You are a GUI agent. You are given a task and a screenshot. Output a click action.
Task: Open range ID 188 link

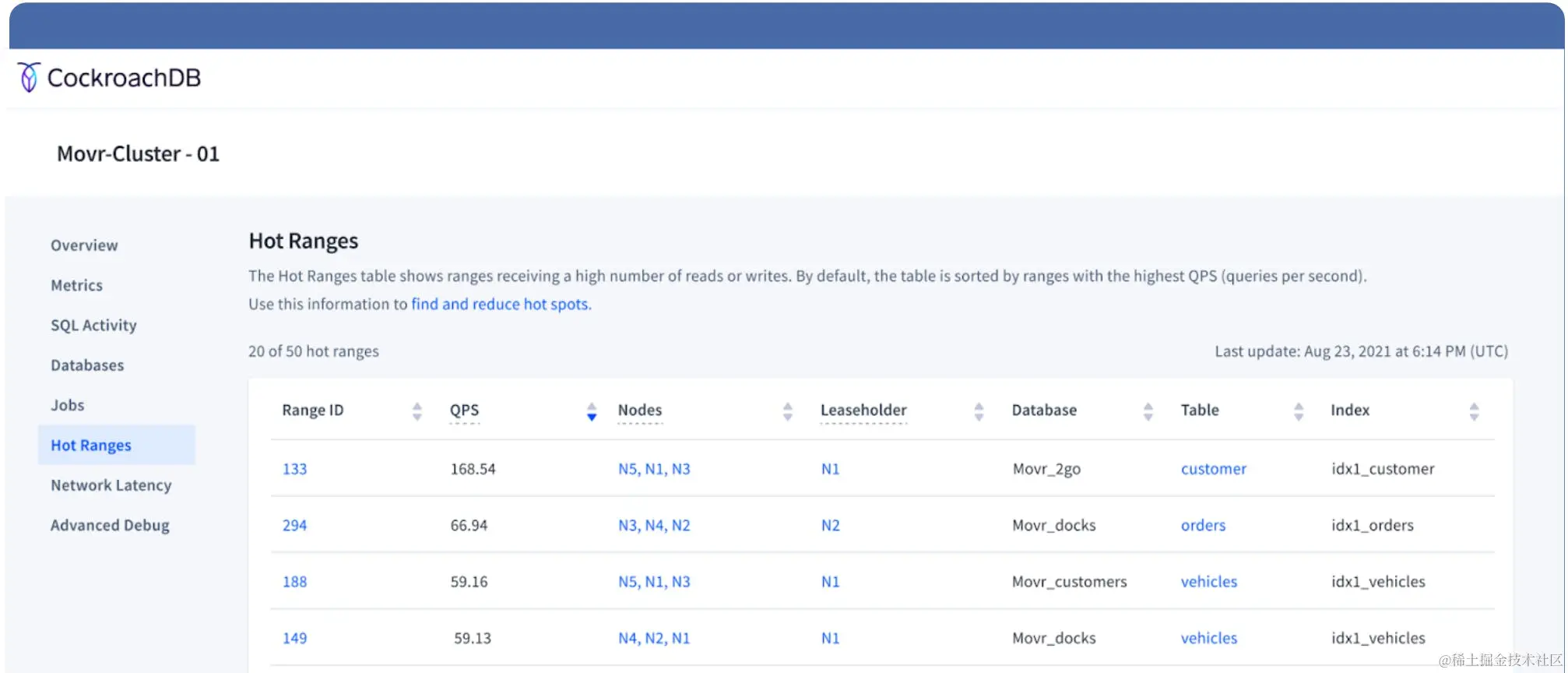coord(294,582)
